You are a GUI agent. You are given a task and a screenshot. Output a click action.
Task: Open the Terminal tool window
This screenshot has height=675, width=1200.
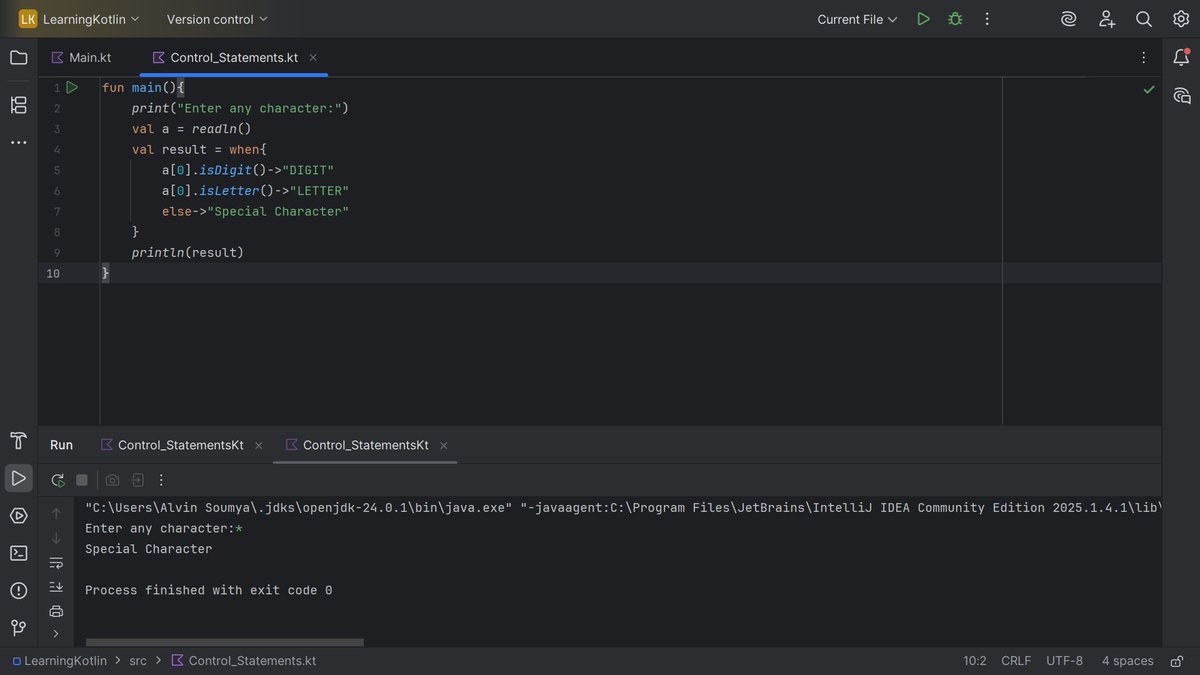click(x=18, y=553)
